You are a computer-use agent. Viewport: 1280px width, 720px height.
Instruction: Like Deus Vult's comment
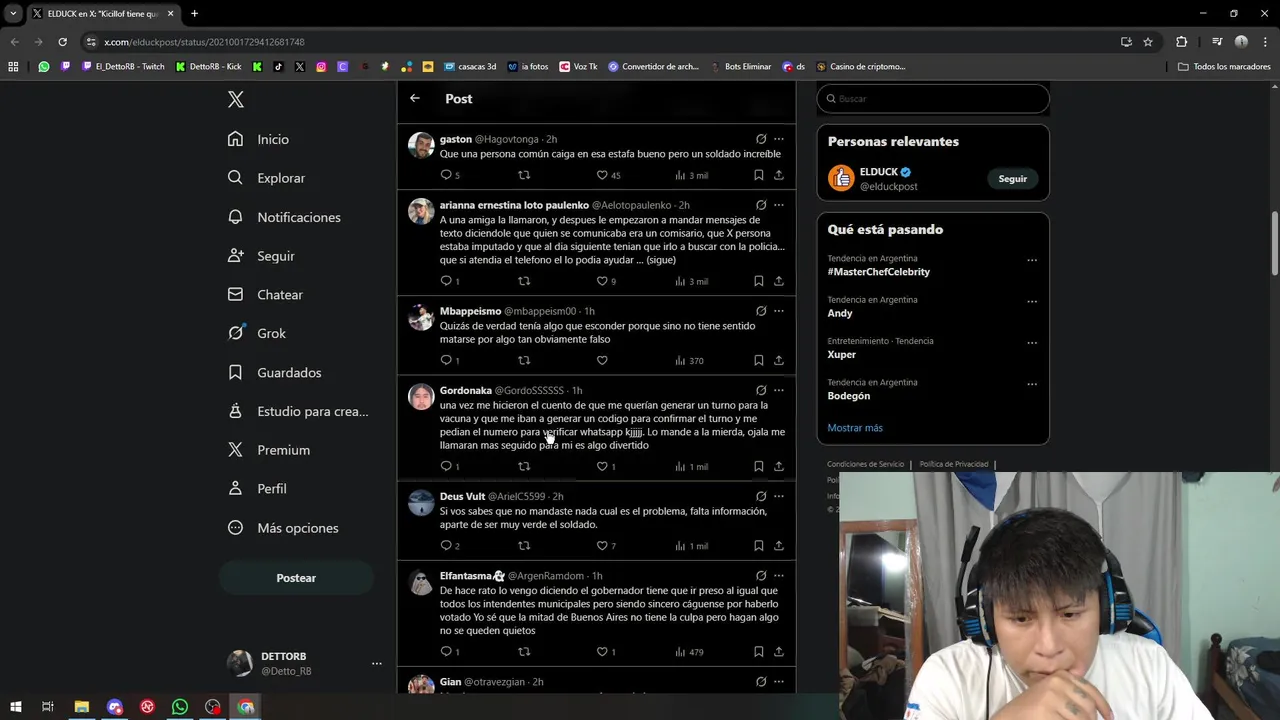tap(602, 546)
